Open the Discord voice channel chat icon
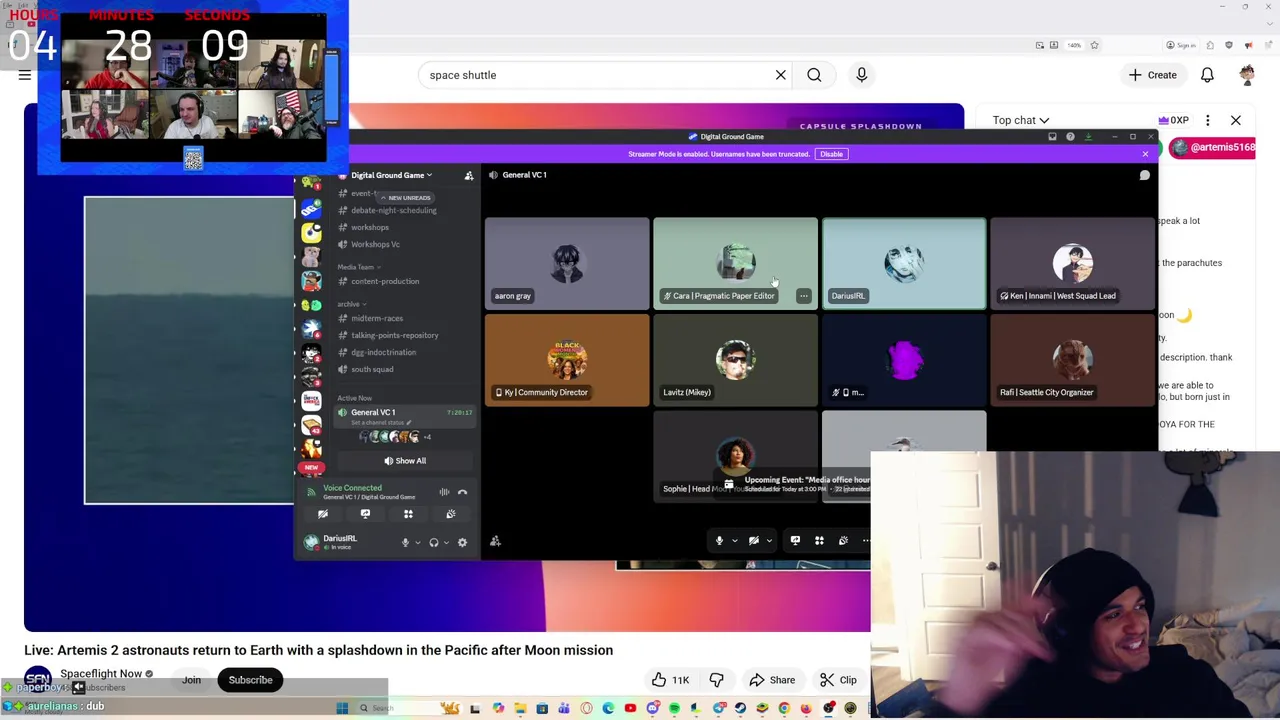Screen dimensions: 1280x720 1145,175
